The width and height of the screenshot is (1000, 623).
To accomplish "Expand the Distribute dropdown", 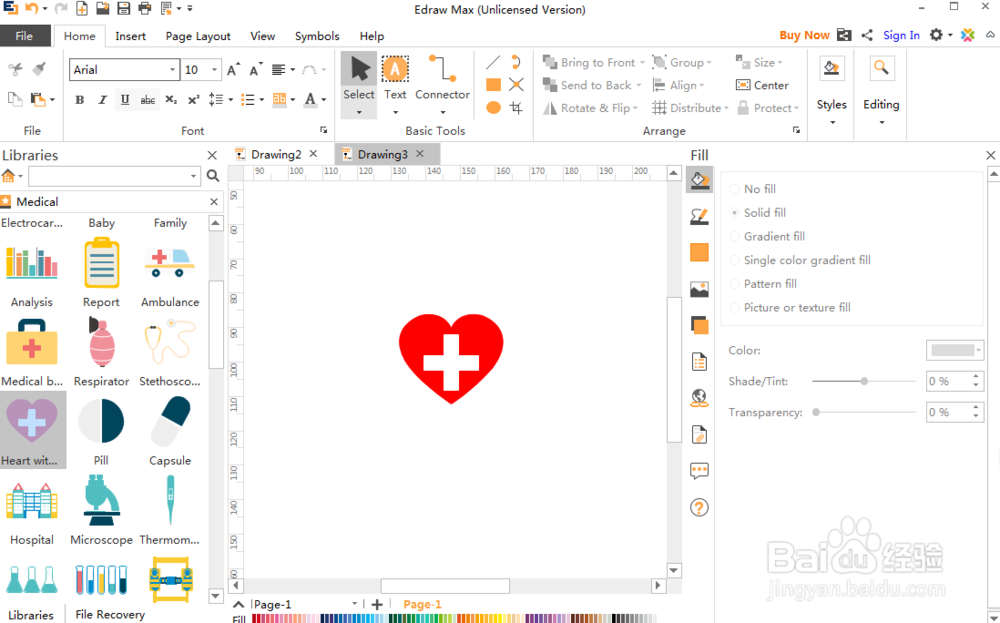I will [726, 108].
